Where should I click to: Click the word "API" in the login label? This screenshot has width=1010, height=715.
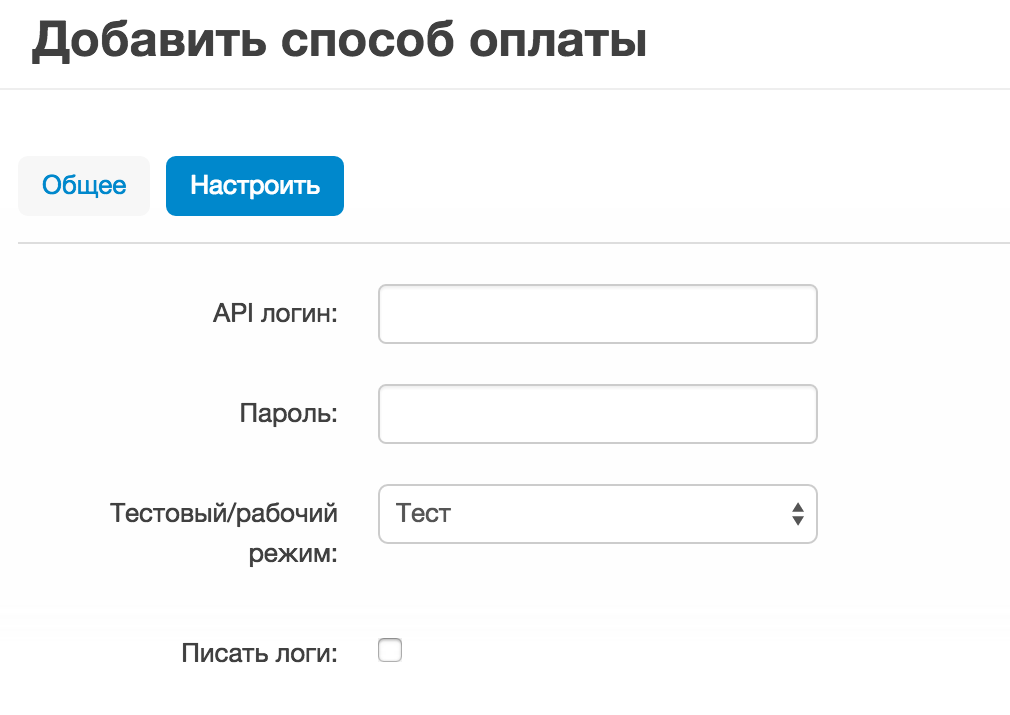click(233, 314)
